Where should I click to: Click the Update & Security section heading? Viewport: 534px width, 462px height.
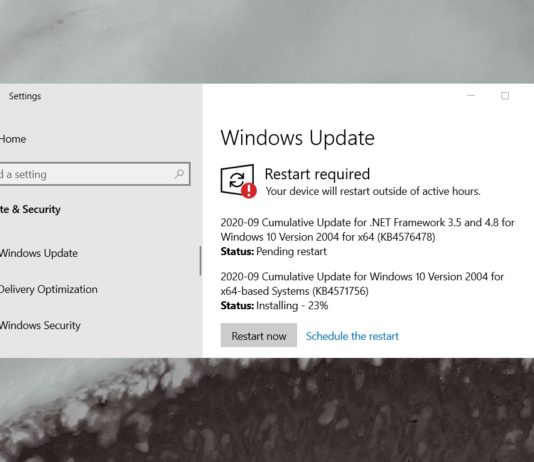tap(30, 209)
